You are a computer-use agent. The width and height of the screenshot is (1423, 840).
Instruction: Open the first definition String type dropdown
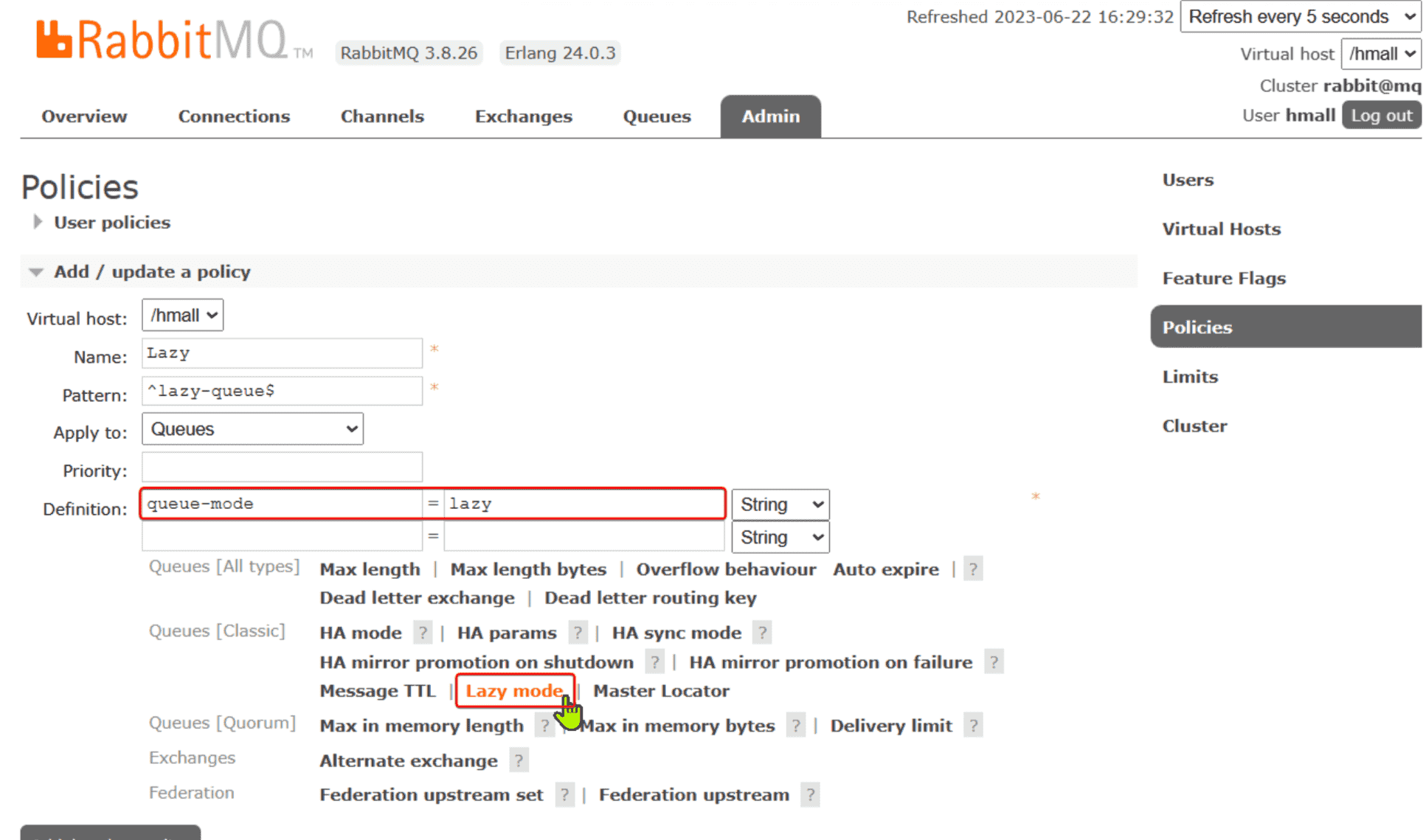(x=780, y=504)
